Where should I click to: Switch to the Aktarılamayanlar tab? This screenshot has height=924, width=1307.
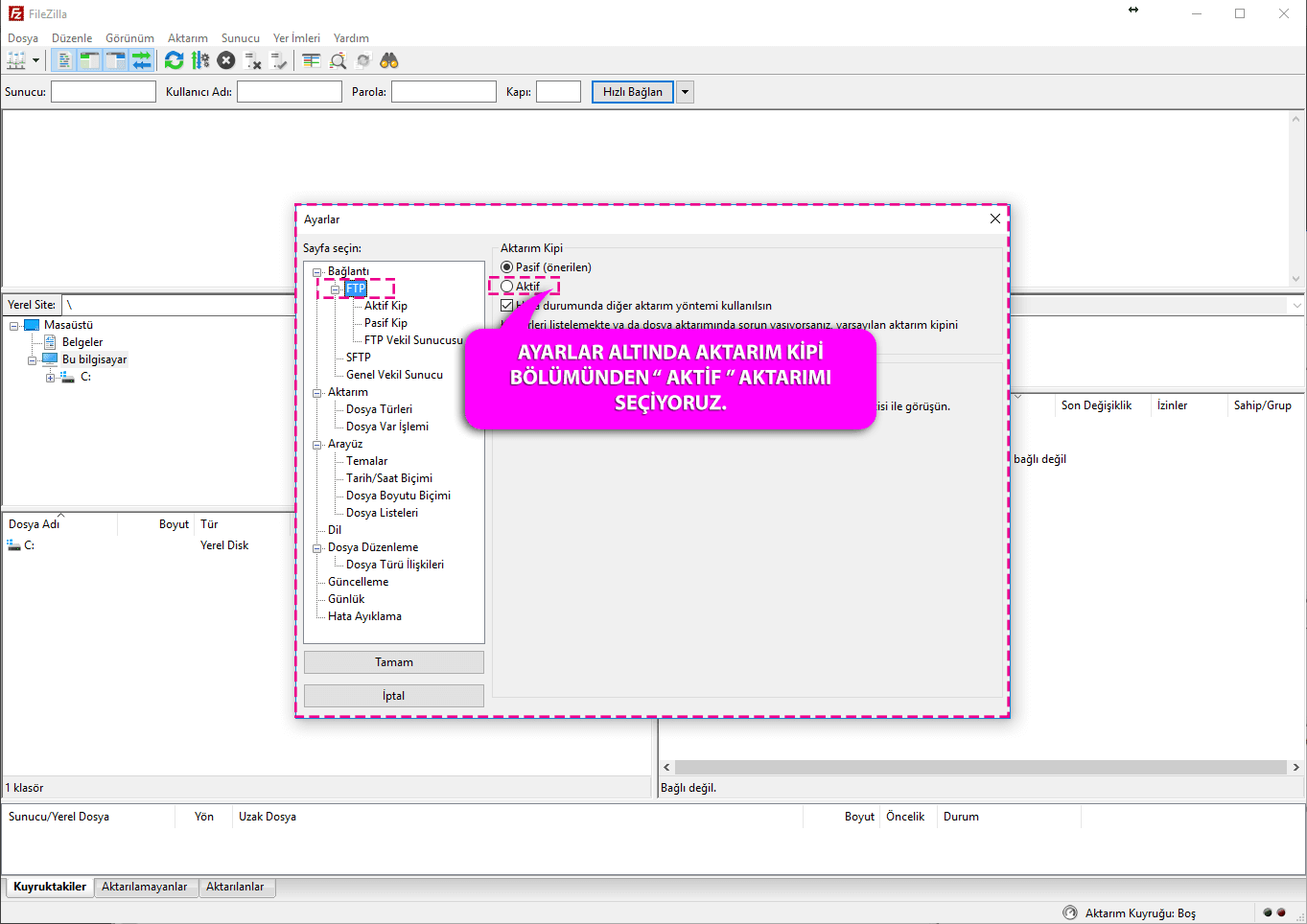pos(145,887)
